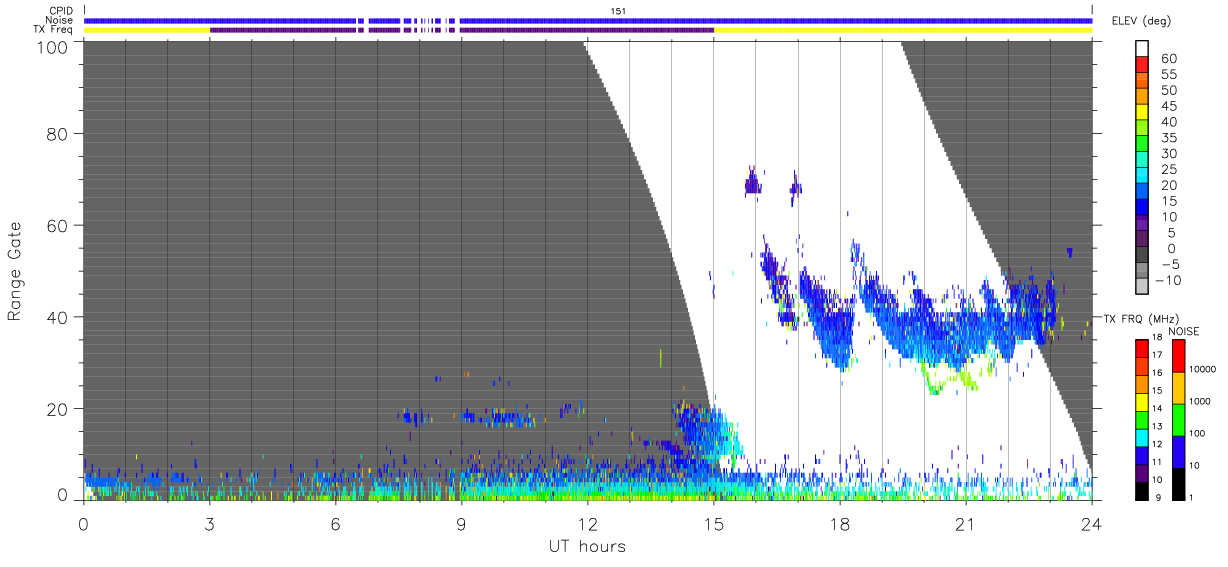Click the purple echo cluster near gate 70 at 16 UT

pyautogui.click(x=753, y=182)
